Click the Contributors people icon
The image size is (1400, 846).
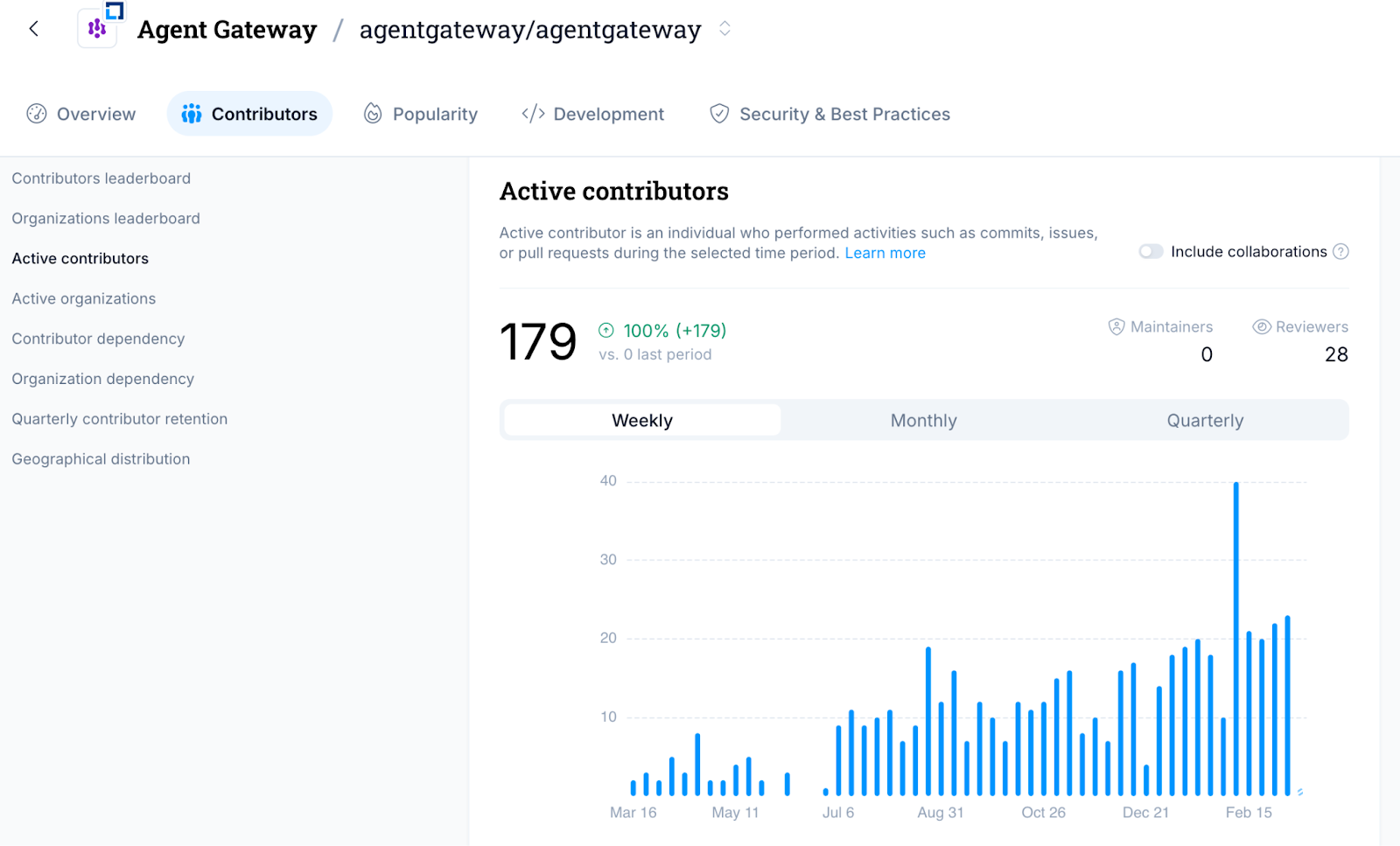click(192, 114)
